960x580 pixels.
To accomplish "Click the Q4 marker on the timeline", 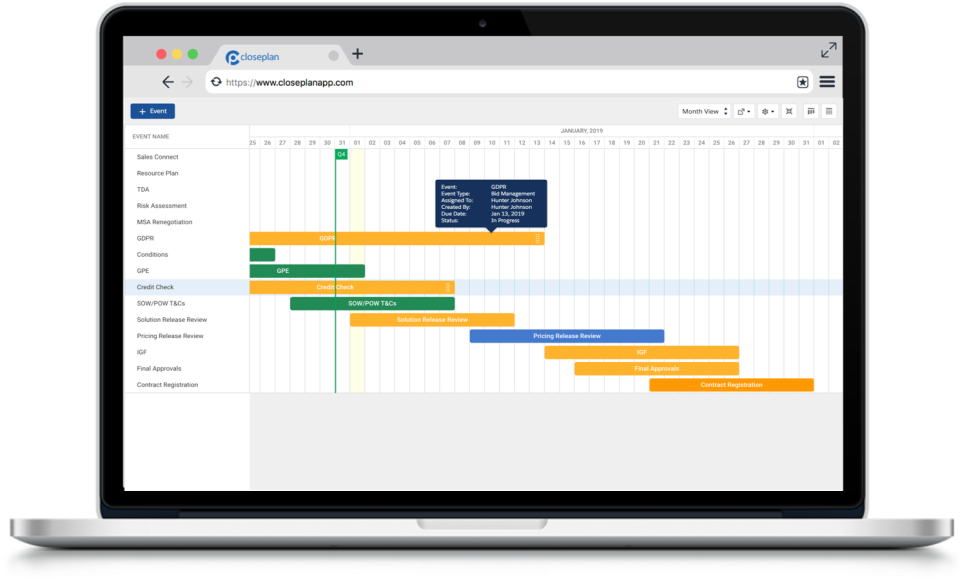I will coord(339,154).
